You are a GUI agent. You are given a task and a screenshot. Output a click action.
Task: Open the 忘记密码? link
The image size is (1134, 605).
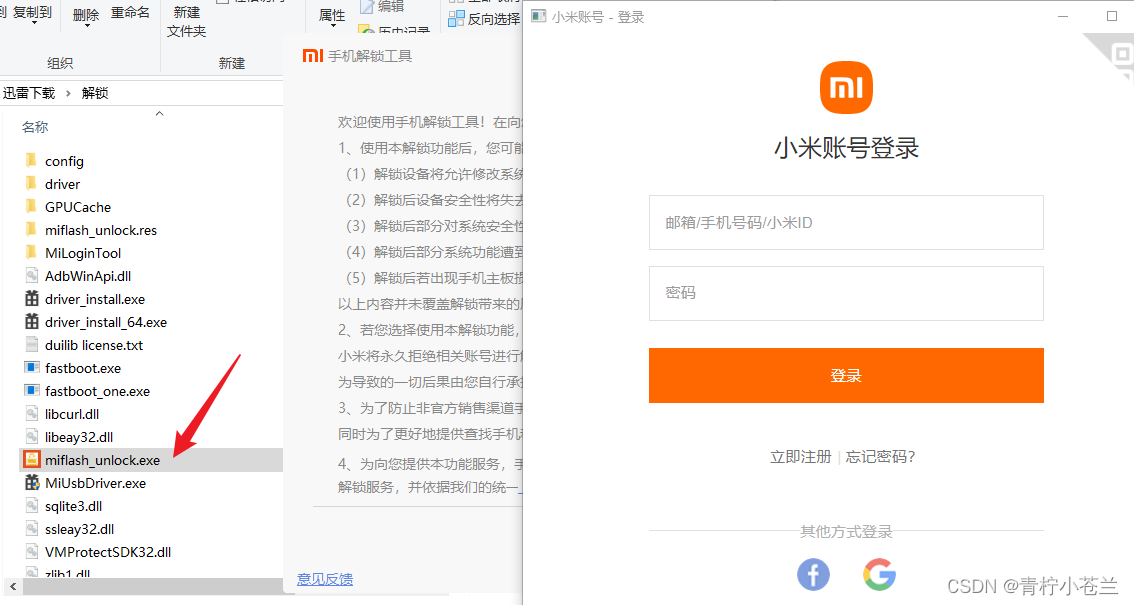(x=880, y=457)
